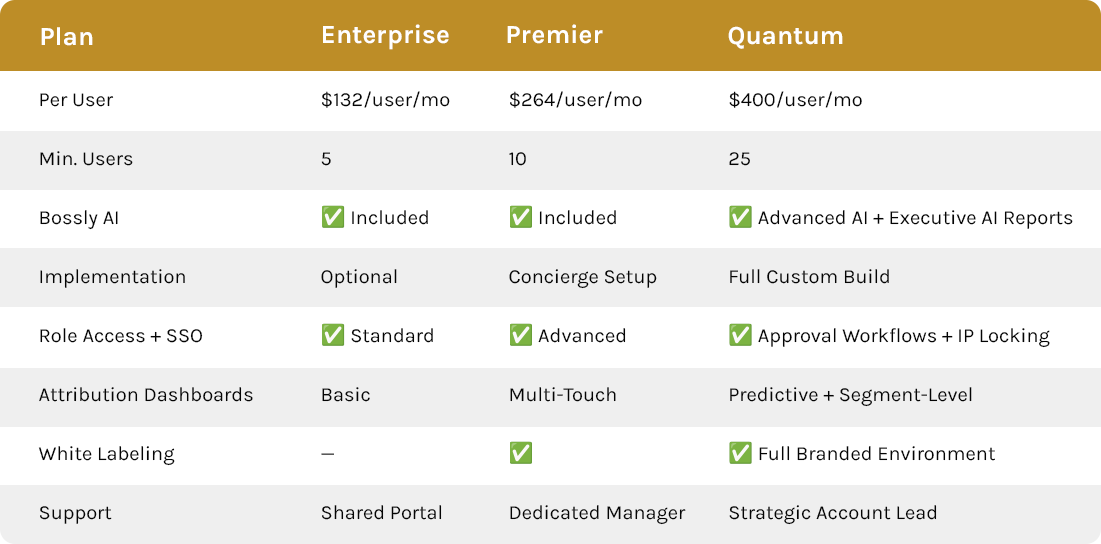Select the Quantum column header
Image resolution: width=1101 pixels, height=544 pixels.
pos(786,35)
